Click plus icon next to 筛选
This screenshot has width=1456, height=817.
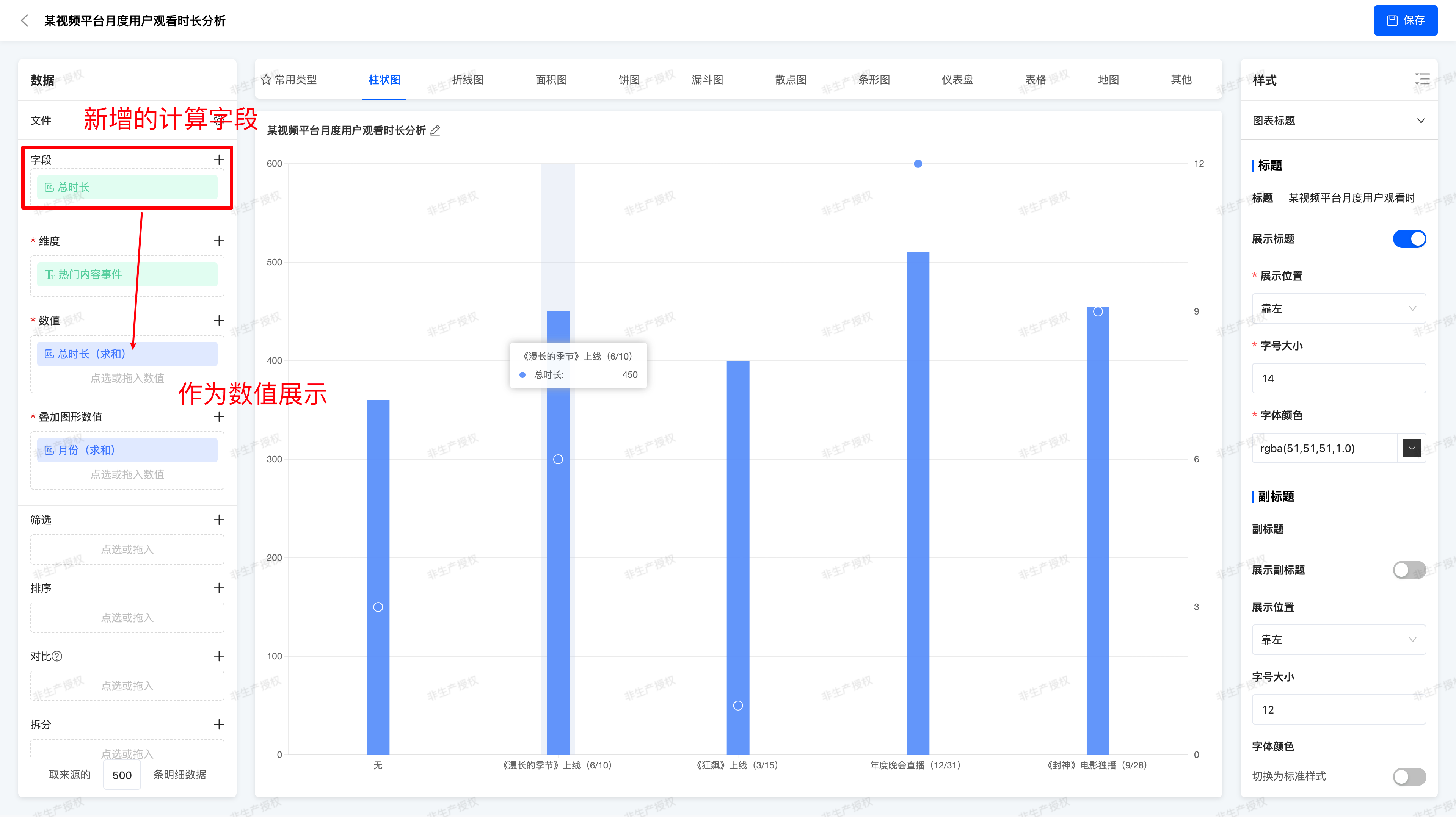219,520
